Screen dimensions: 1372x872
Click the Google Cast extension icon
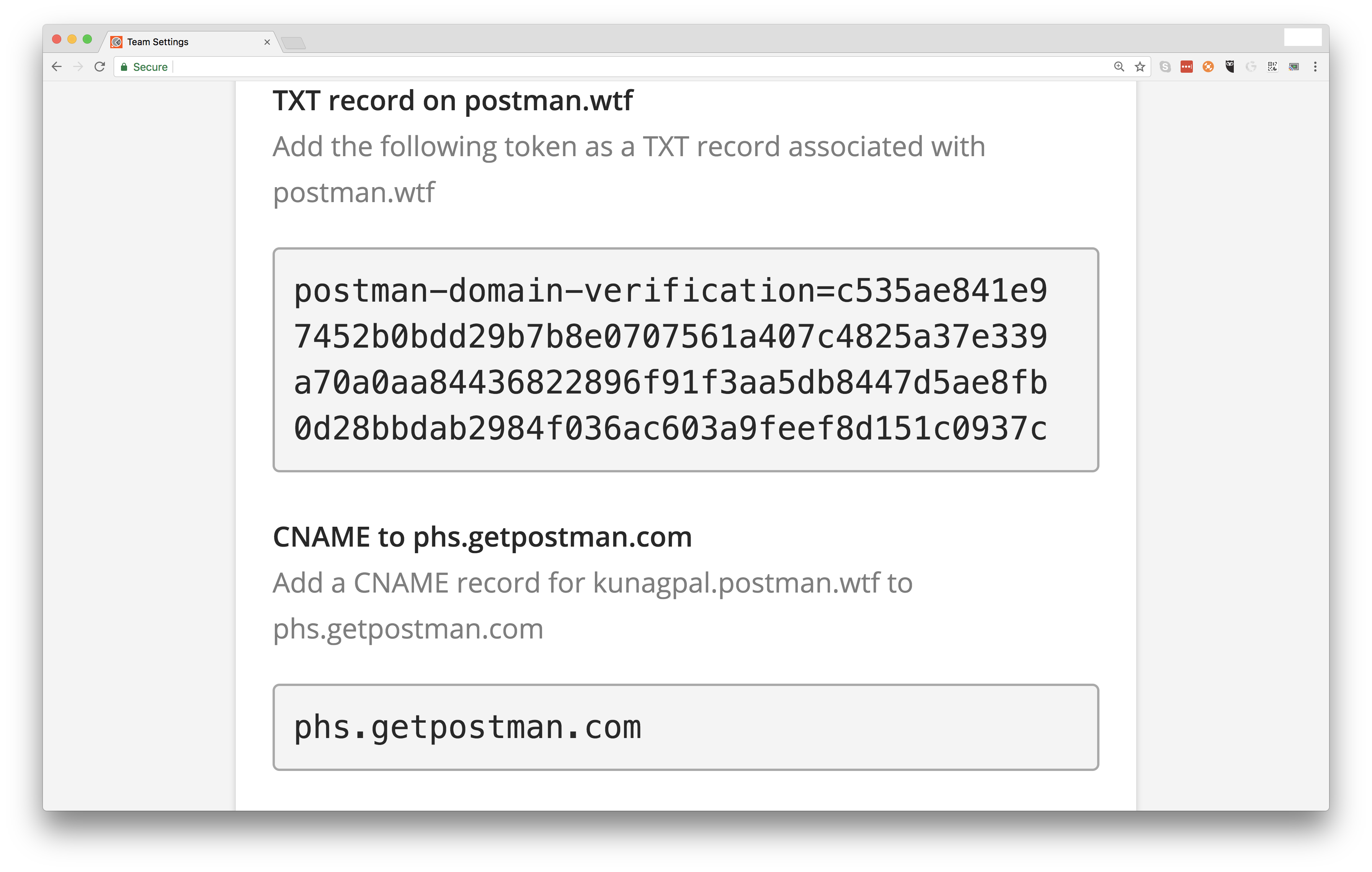1294,67
